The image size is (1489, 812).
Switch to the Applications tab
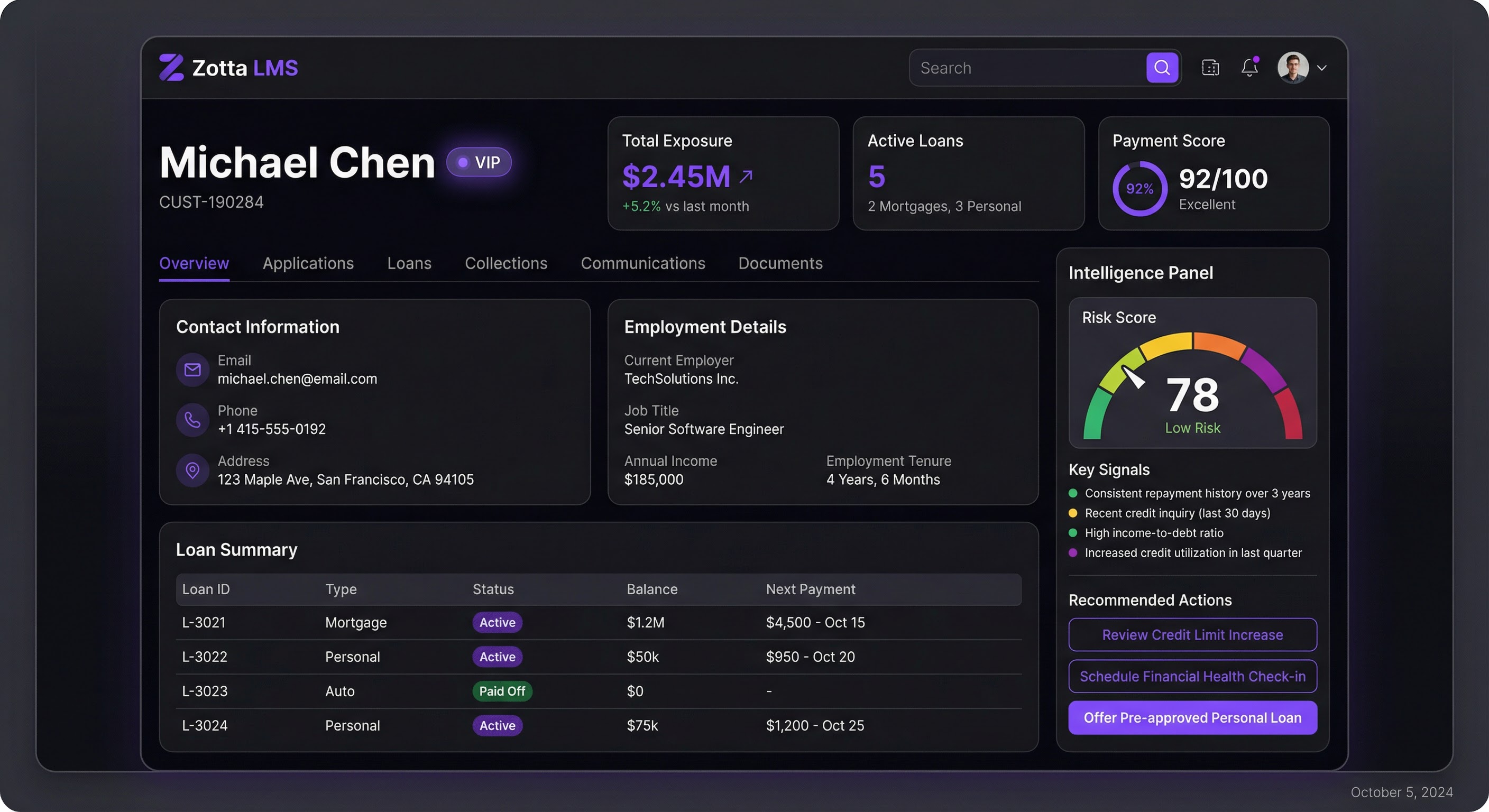[308, 264]
